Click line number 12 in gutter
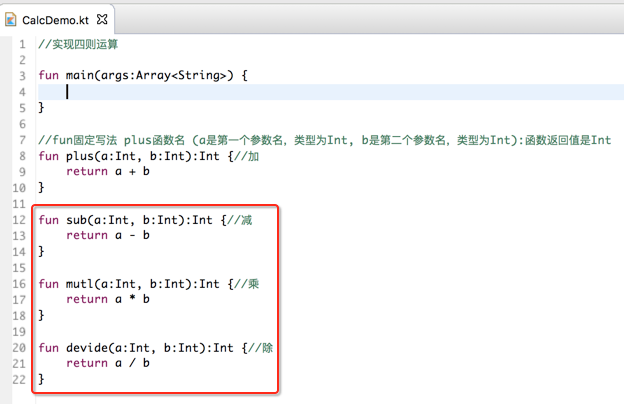This screenshot has height=404, width=624. point(19,220)
